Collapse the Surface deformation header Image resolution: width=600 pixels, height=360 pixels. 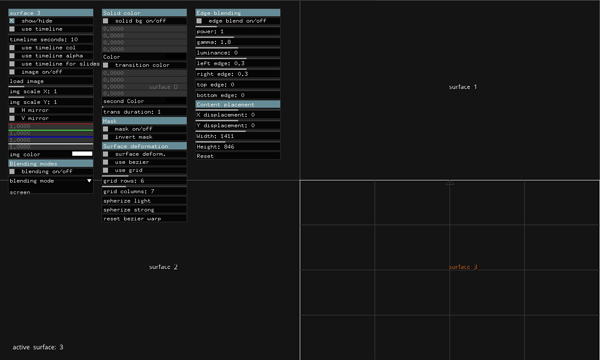click(x=144, y=146)
